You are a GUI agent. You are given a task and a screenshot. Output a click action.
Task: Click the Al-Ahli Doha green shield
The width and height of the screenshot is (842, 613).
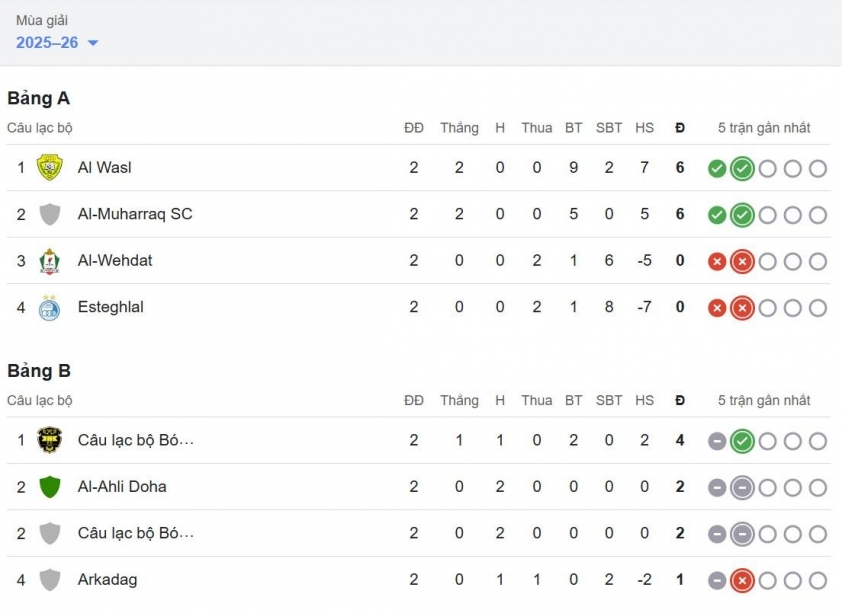point(49,487)
